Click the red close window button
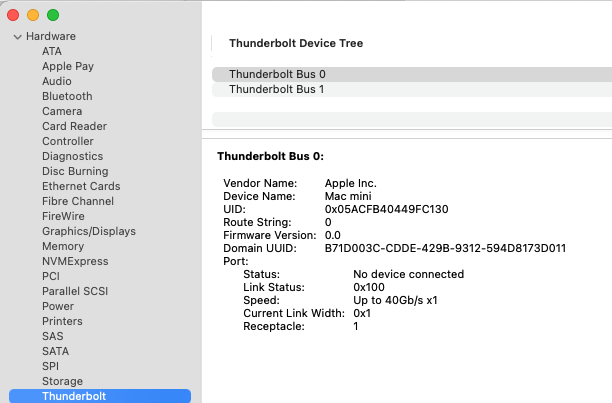This screenshot has width=612, height=403. tap(13, 15)
